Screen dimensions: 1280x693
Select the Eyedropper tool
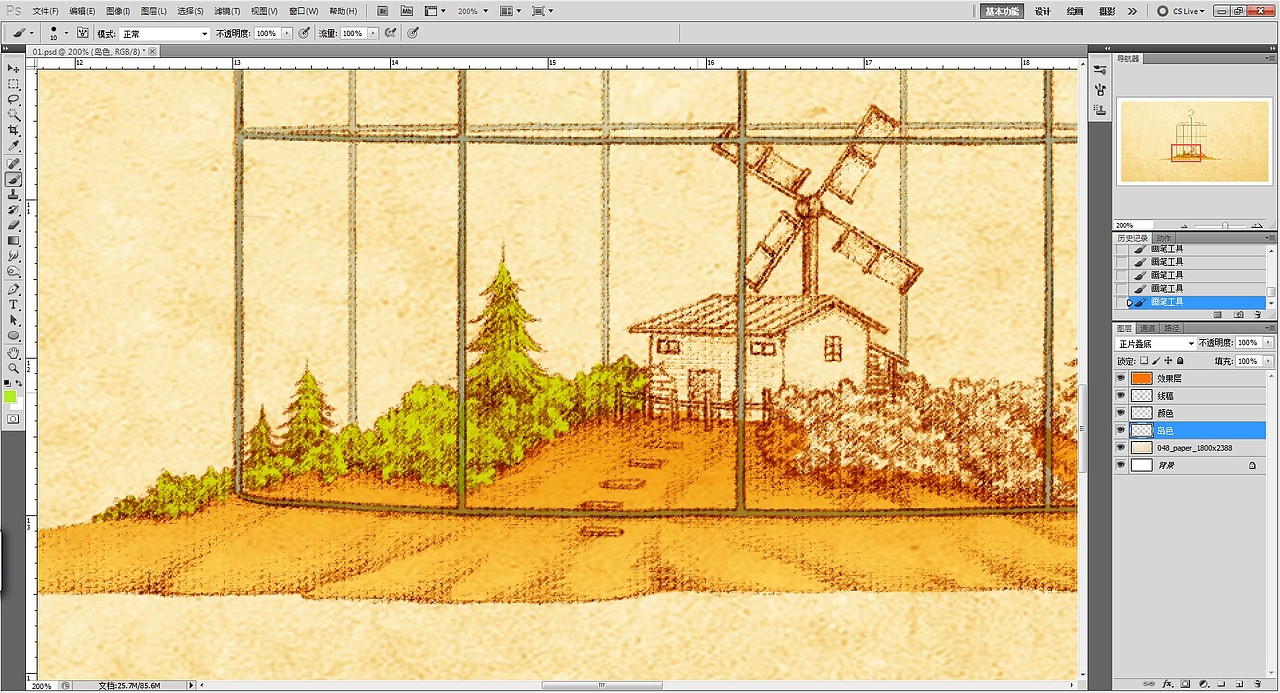[x=14, y=147]
